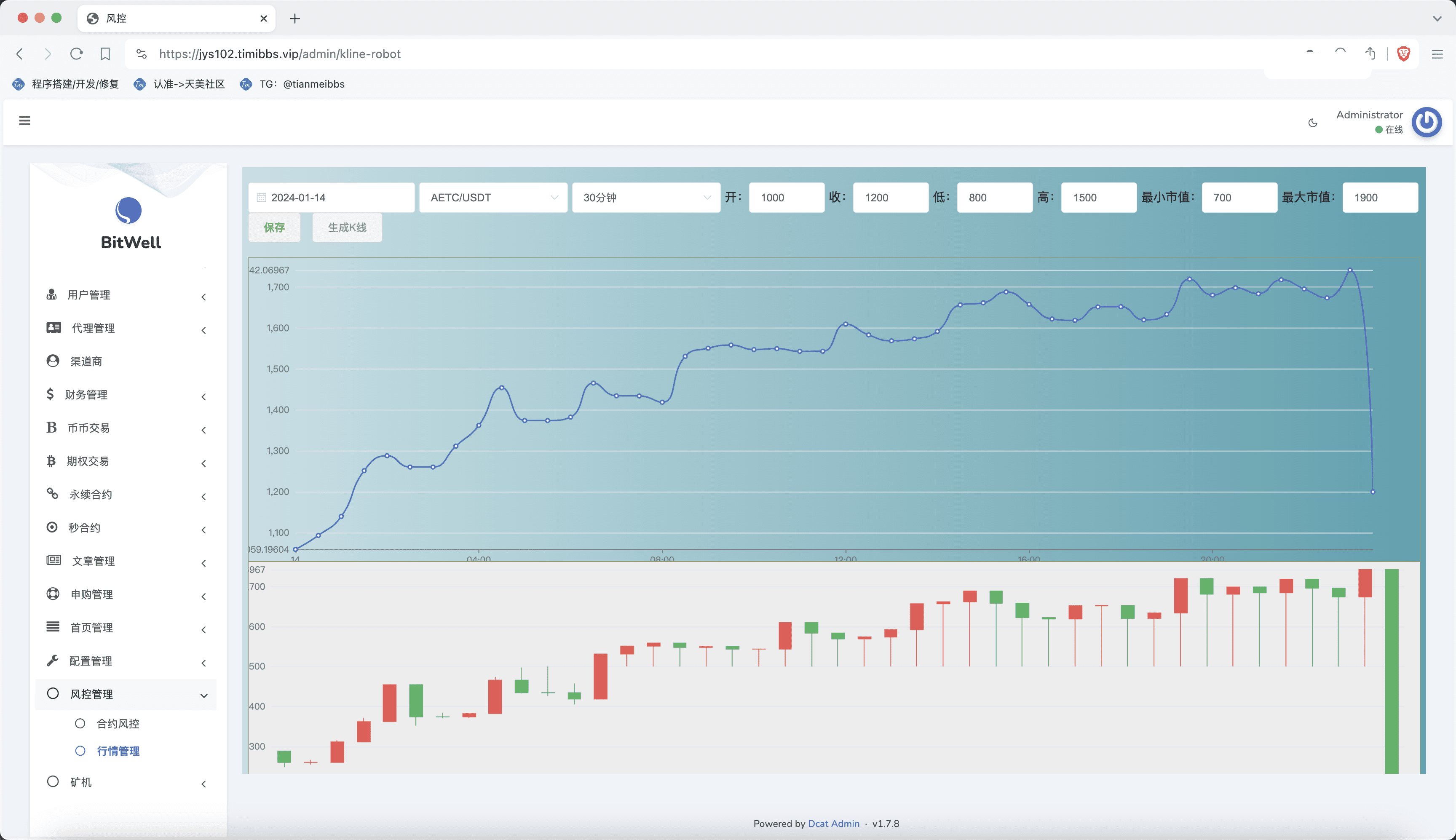This screenshot has width=1456, height=840.
Task: Open the Dcat Admin link
Action: point(833,823)
